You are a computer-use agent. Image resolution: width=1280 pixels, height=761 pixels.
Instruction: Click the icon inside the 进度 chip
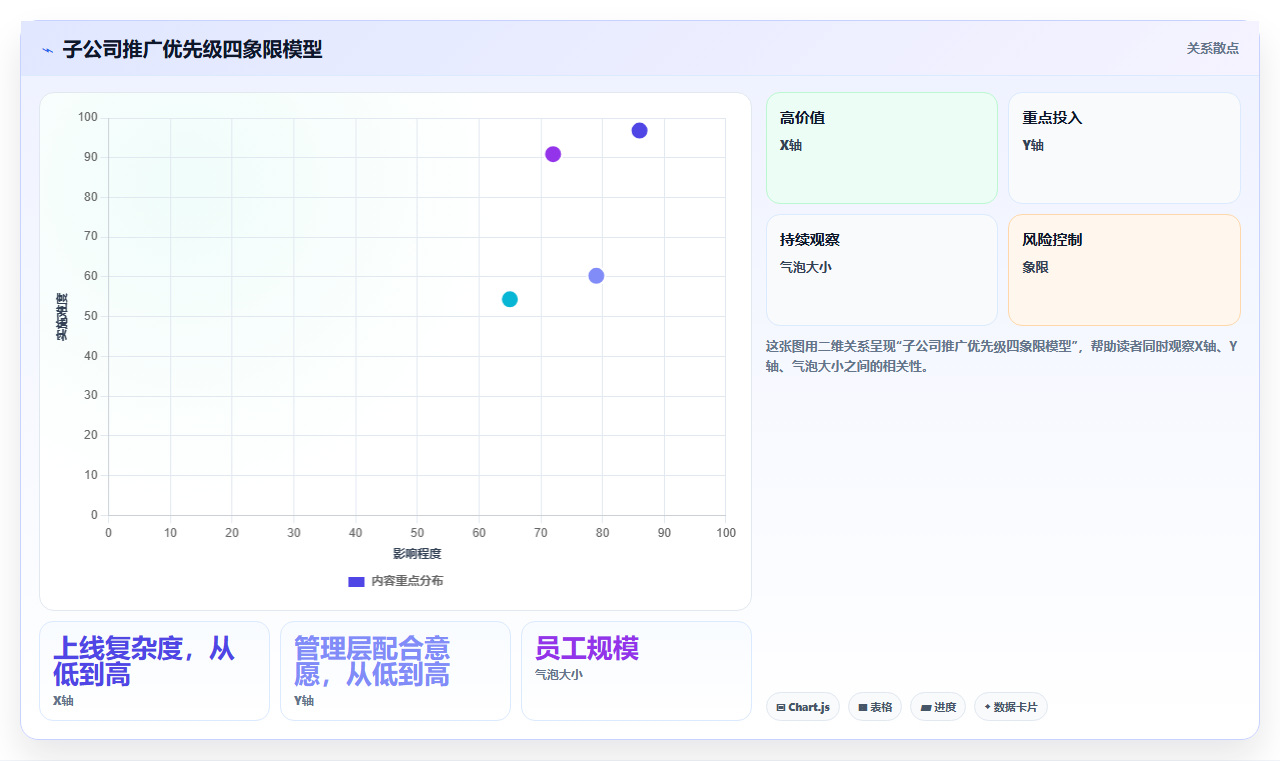point(926,708)
